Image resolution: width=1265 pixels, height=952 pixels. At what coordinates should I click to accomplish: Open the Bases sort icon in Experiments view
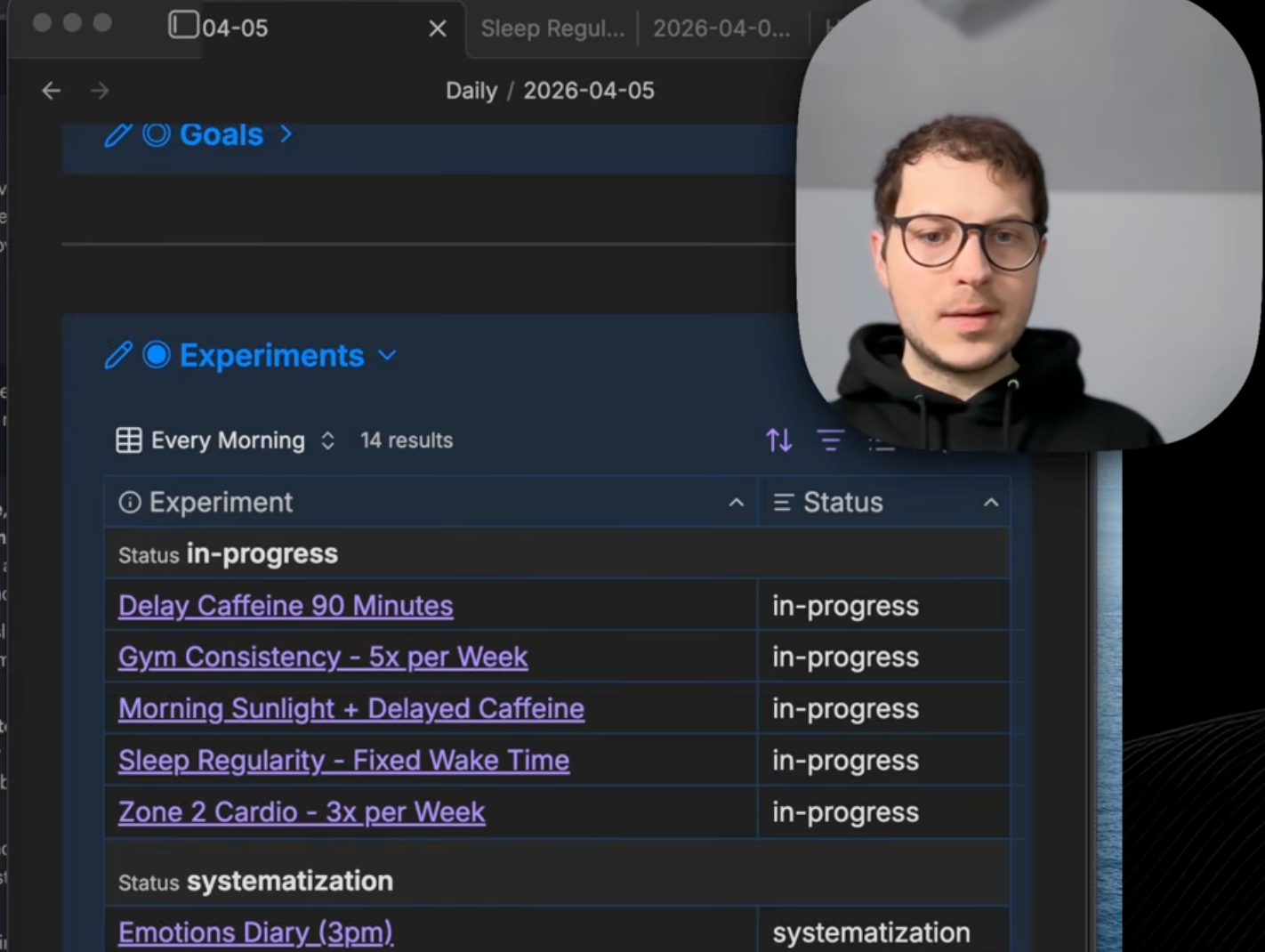click(778, 440)
